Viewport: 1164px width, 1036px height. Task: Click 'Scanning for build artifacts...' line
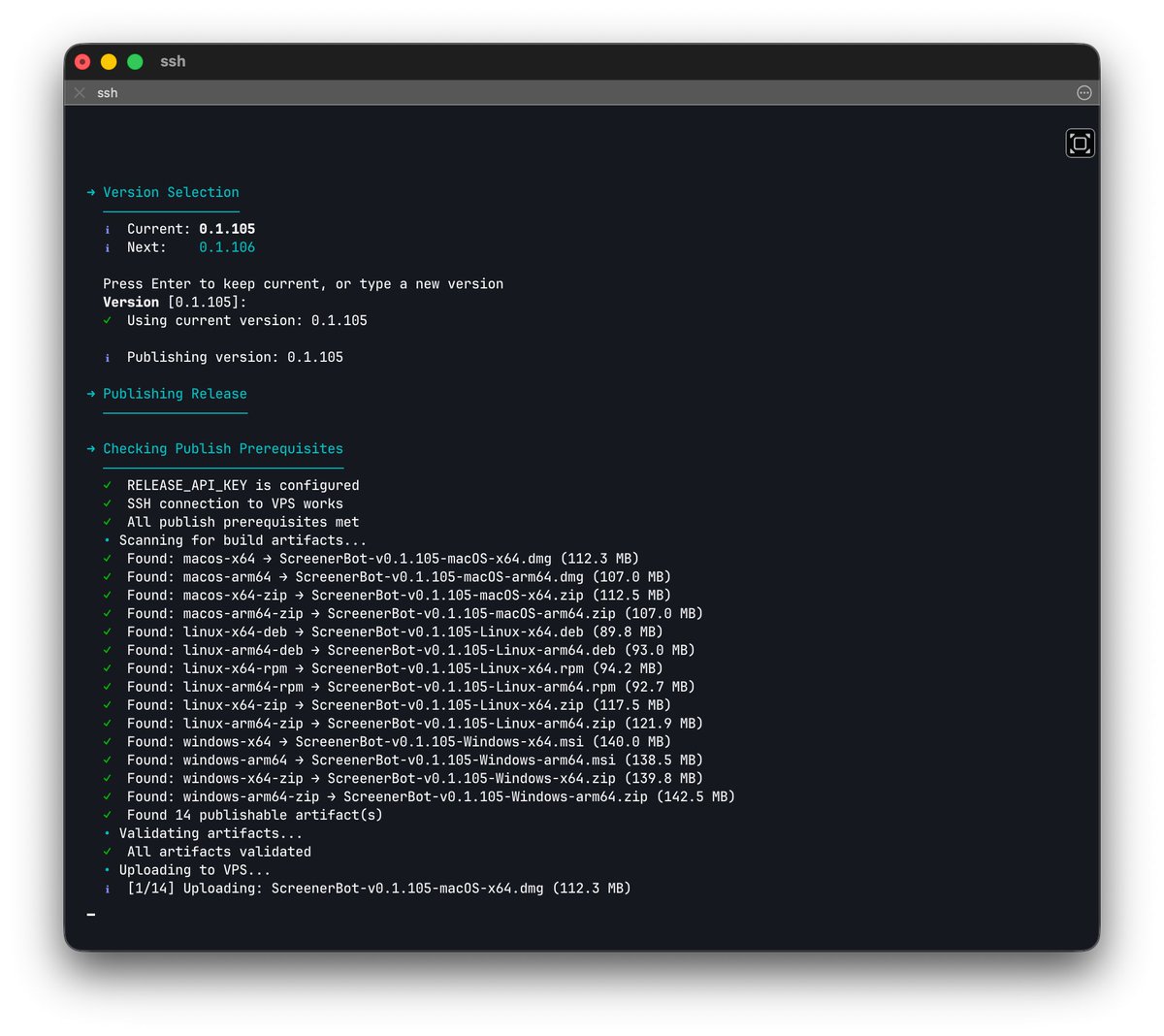point(242,540)
